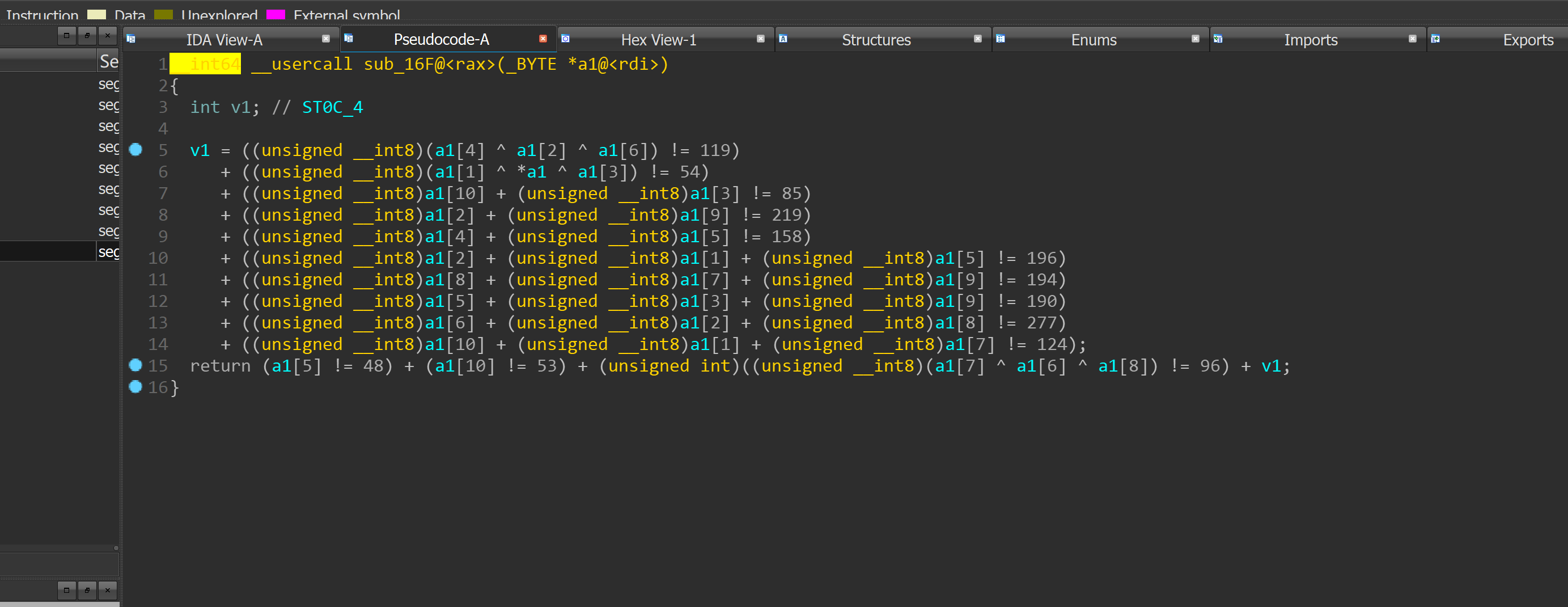Viewport: 1568px width, 607px height.
Task: Select the _BYTE parameter type
Action: tap(531, 64)
